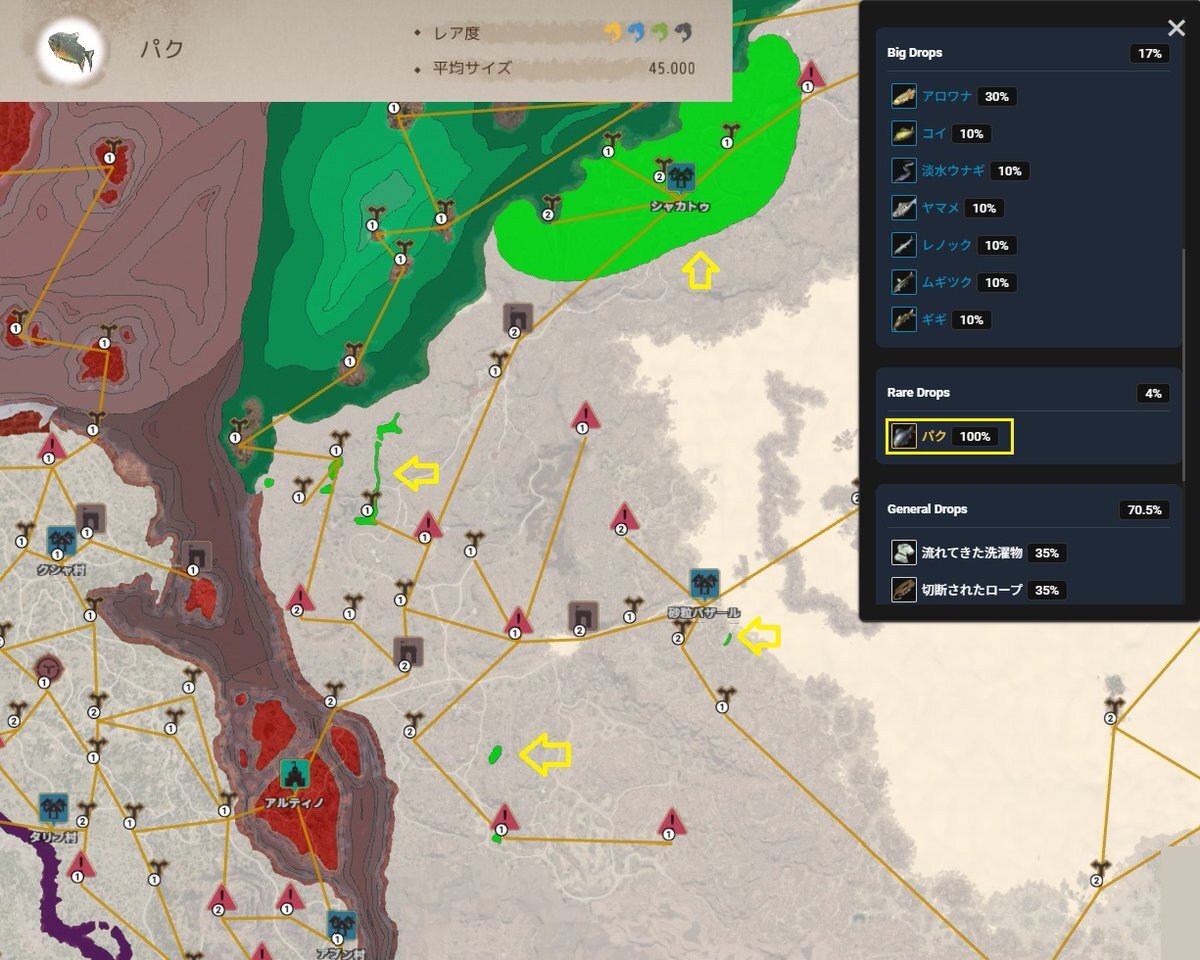Click the タリフ村 village icon
Image resolution: width=1200 pixels, height=960 pixels.
pos(53,808)
